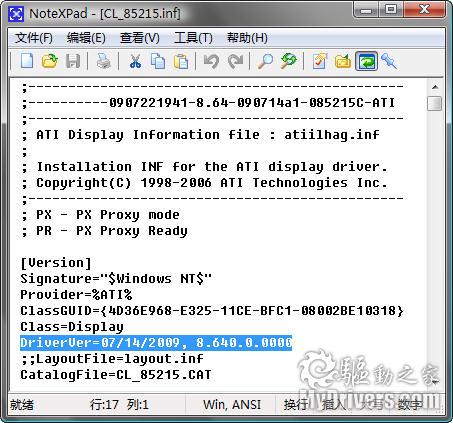Image resolution: width=453 pixels, height=423 pixels.
Task: Click the Save floppy disk icon
Action: (x=73, y=61)
